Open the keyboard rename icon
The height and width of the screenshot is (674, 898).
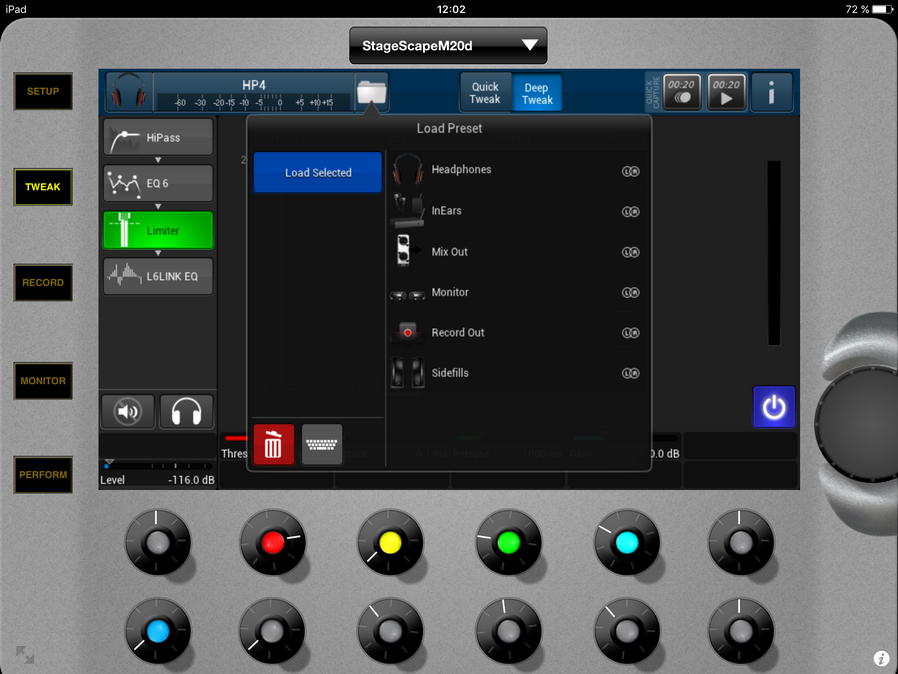coord(322,444)
